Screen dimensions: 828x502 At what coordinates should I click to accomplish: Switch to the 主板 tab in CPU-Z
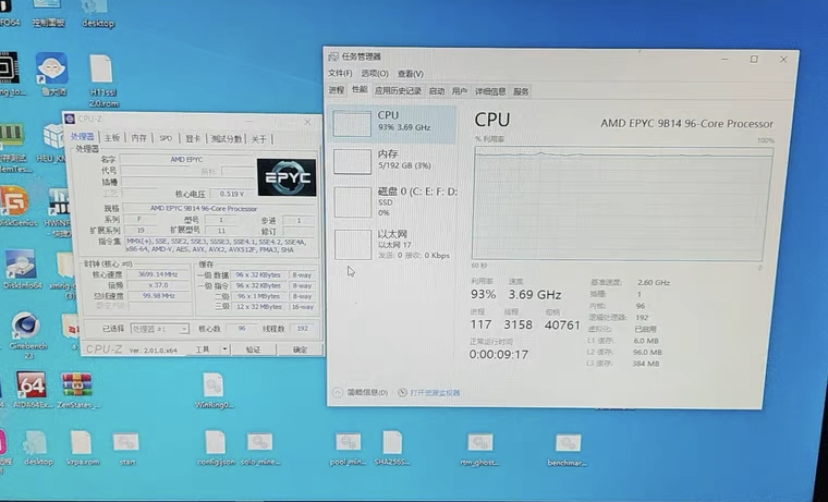(x=112, y=138)
